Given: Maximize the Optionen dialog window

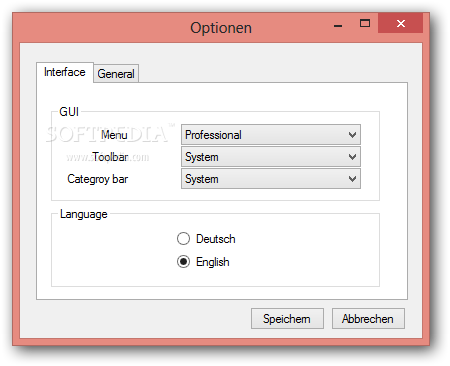Looking at the screenshot, I should [365, 23].
